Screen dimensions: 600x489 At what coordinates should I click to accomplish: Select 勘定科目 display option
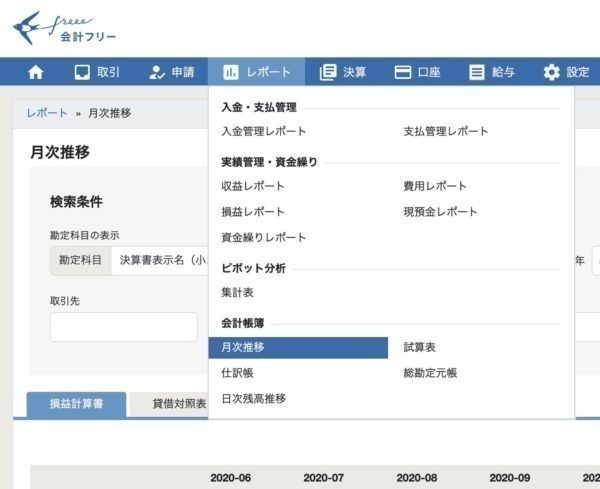click(x=80, y=260)
